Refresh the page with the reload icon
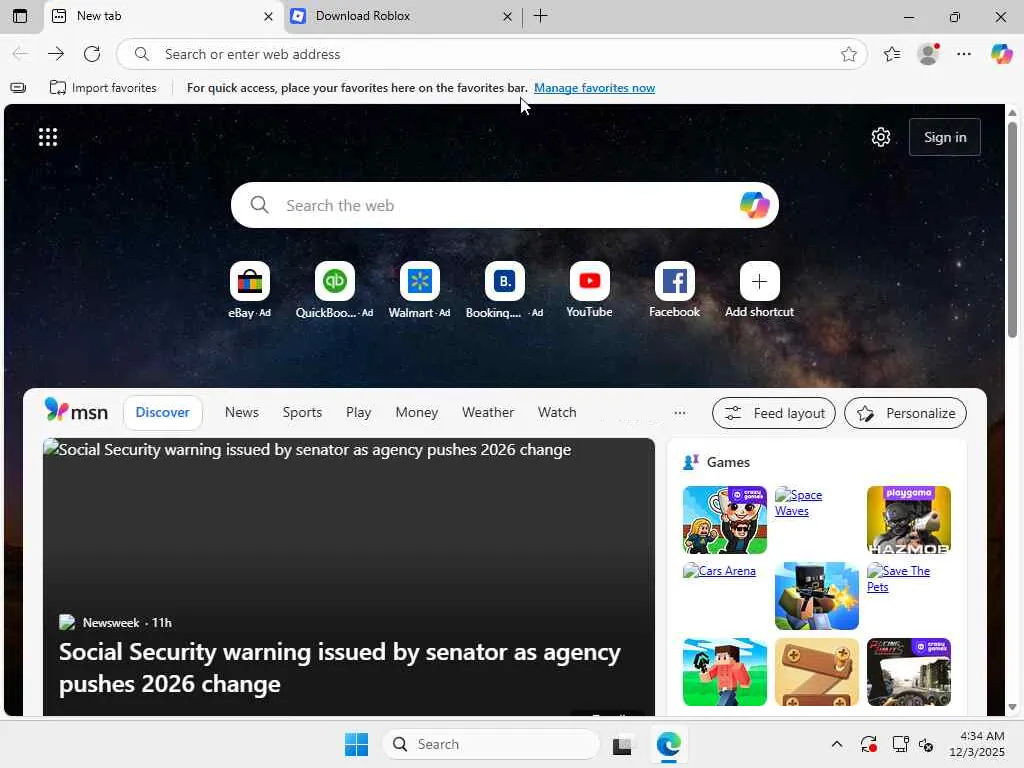 (x=92, y=54)
